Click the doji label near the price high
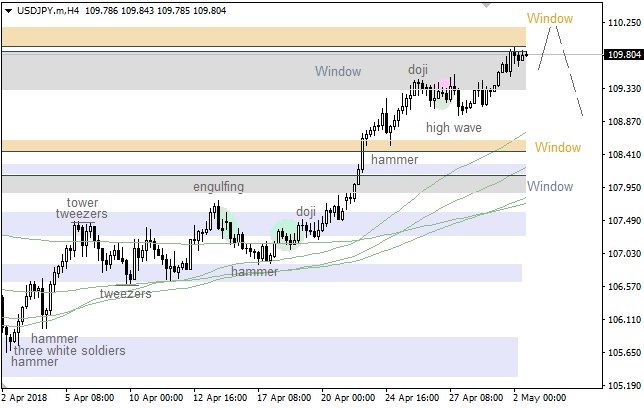Image resolution: width=644 pixels, height=408 pixels. (417, 70)
